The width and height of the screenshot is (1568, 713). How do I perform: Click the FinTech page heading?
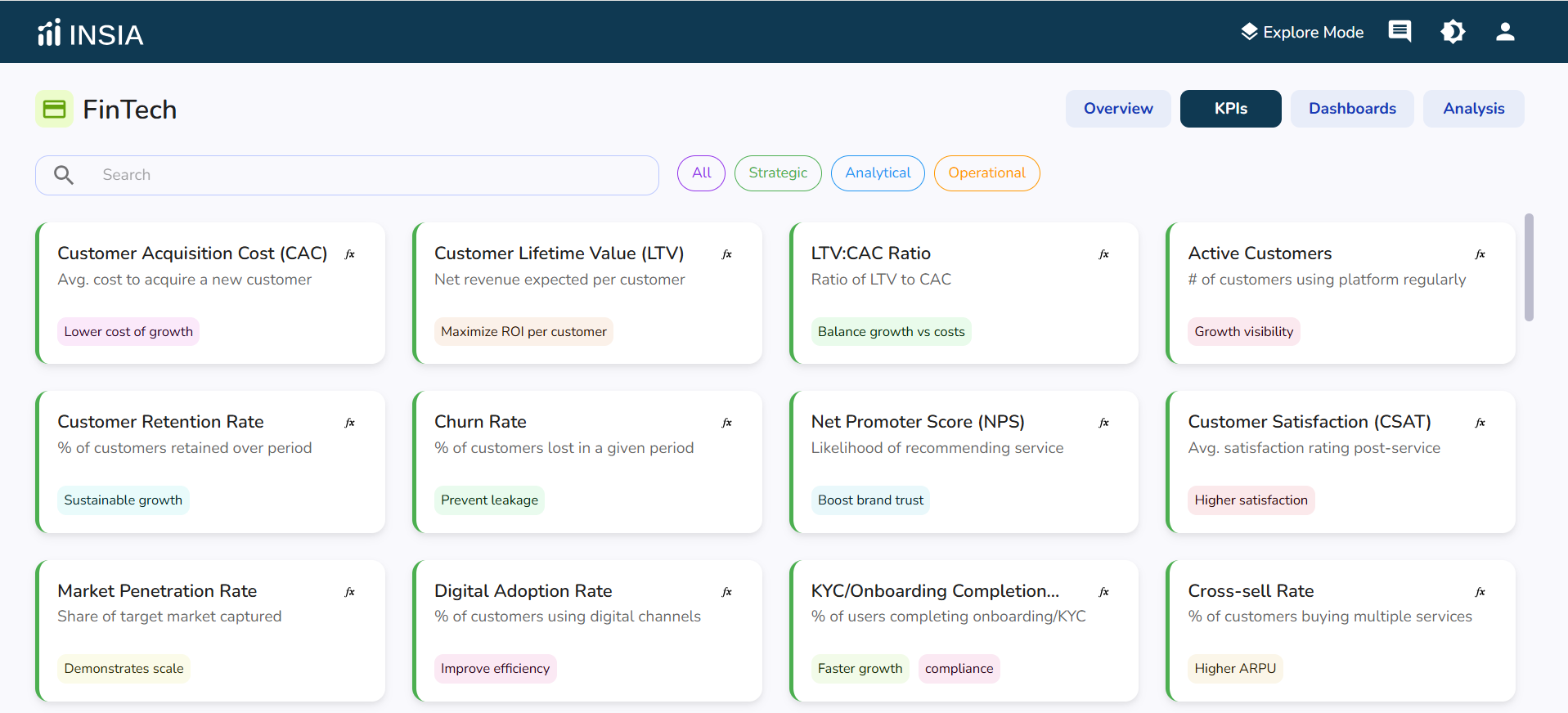129,110
